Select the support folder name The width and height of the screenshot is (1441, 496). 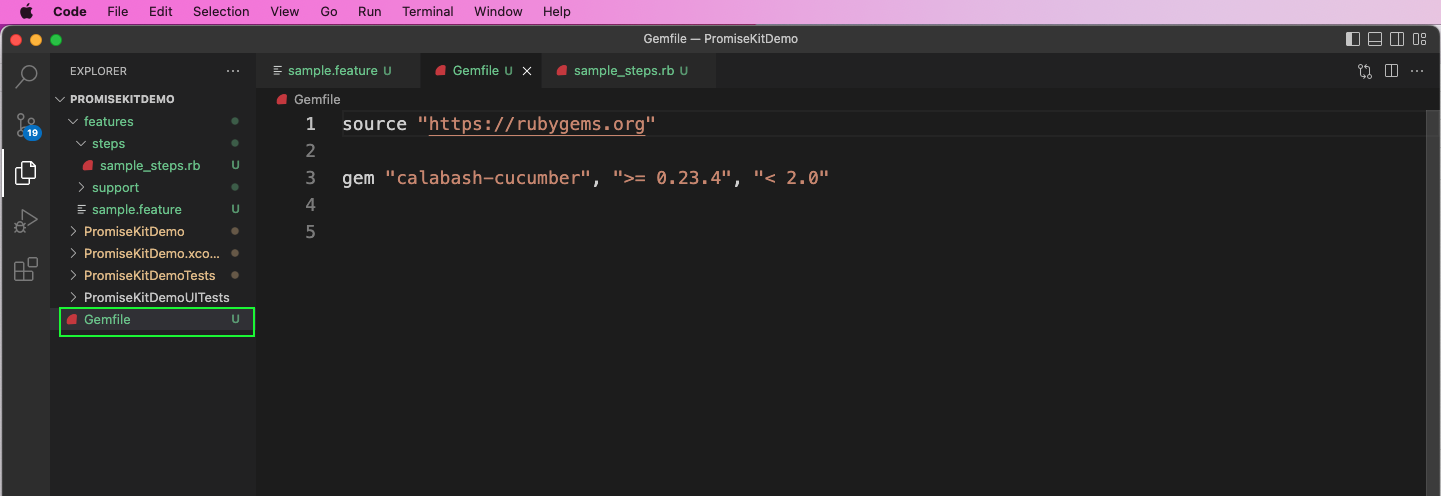point(116,188)
